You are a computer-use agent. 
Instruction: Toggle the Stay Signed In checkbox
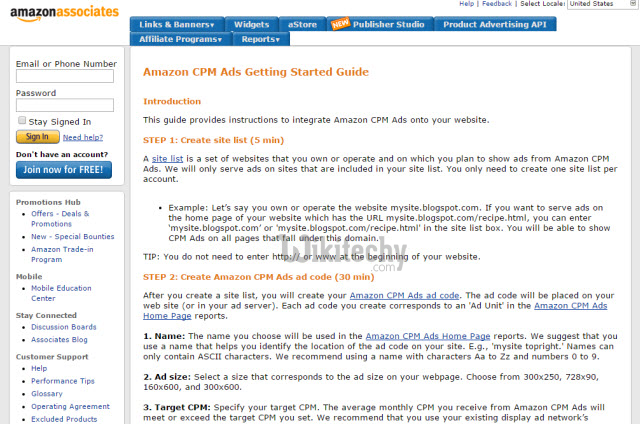click(22, 121)
